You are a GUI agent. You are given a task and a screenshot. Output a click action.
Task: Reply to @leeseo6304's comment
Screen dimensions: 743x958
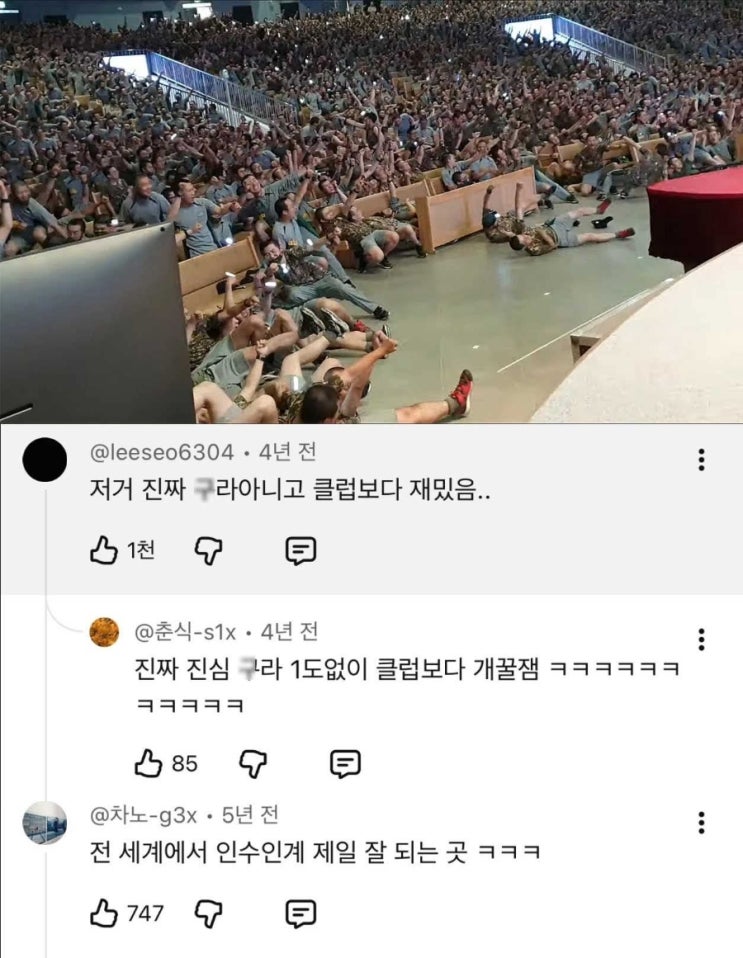pyautogui.click(x=301, y=551)
